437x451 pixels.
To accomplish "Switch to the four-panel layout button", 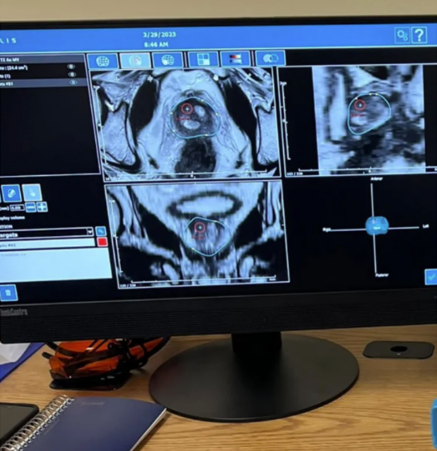I will click(x=203, y=59).
